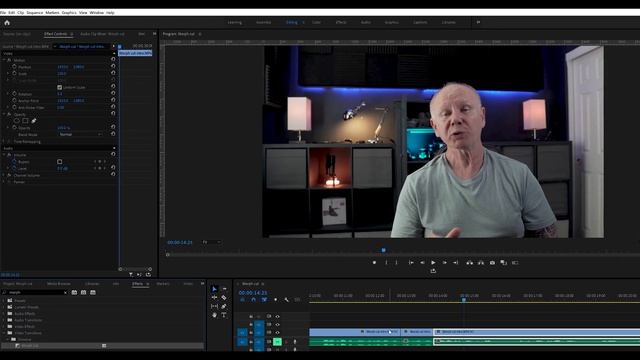The width and height of the screenshot is (640, 360).
Task: Select the free draw bezier mask pen
Action: tap(34, 121)
